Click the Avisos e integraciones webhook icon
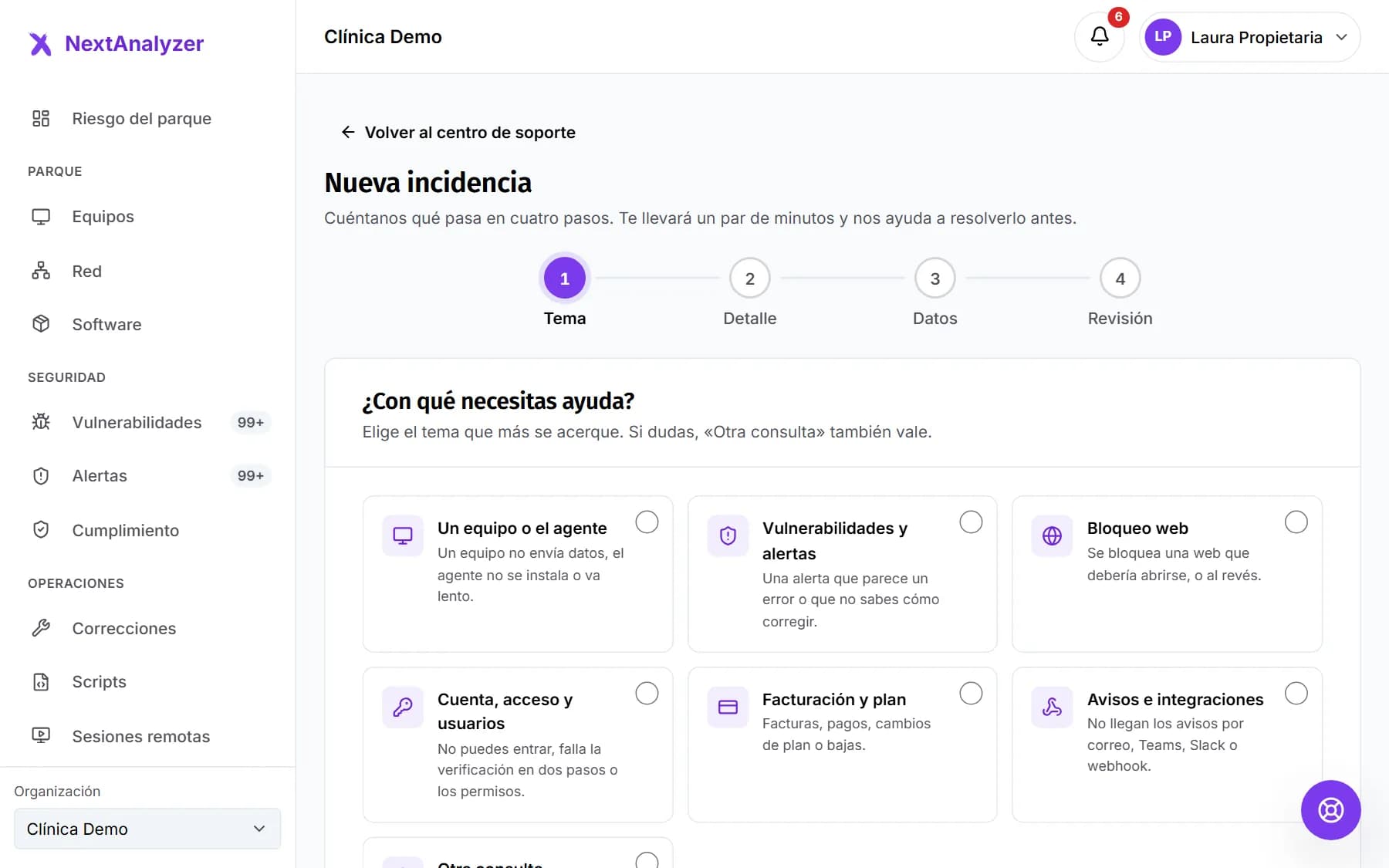Image resolution: width=1389 pixels, height=868 pixels. tap(1052, 707)
